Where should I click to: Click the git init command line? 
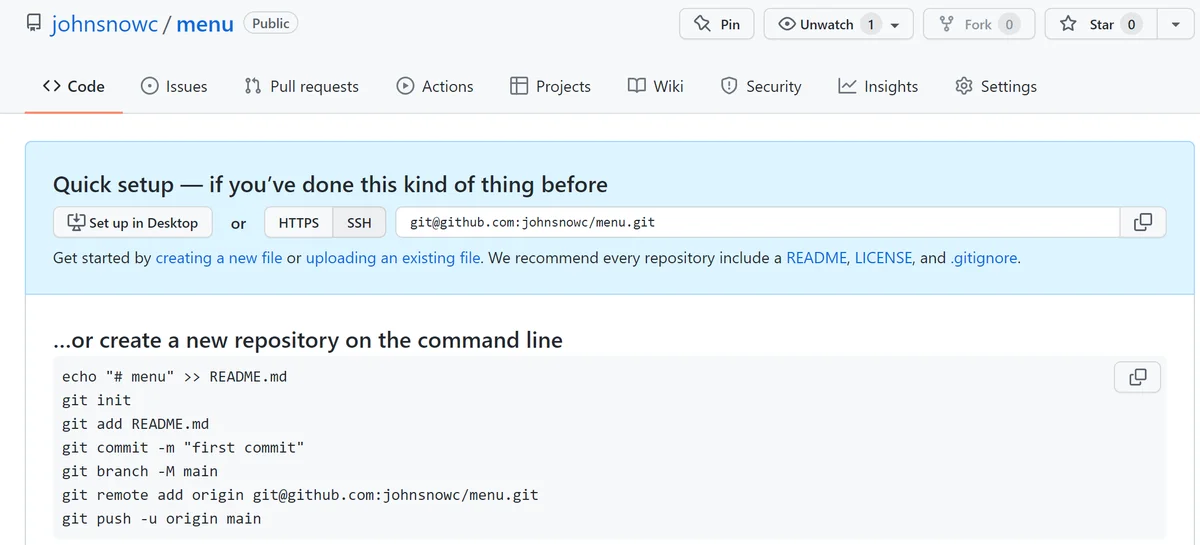click(97, 400)
